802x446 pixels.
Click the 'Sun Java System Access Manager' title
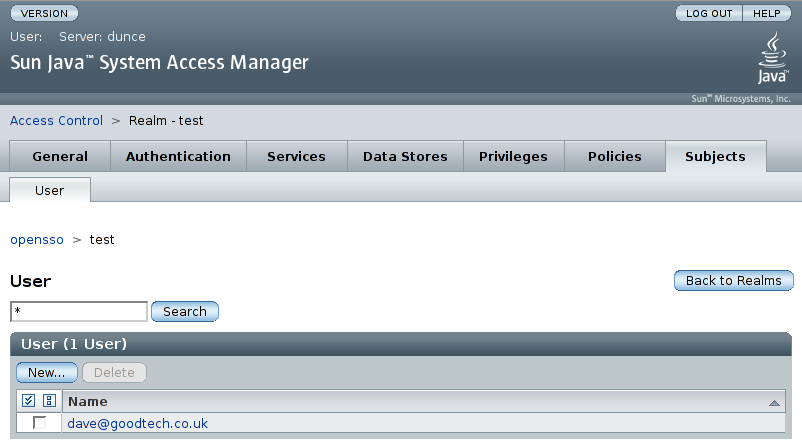click(159, 62)
